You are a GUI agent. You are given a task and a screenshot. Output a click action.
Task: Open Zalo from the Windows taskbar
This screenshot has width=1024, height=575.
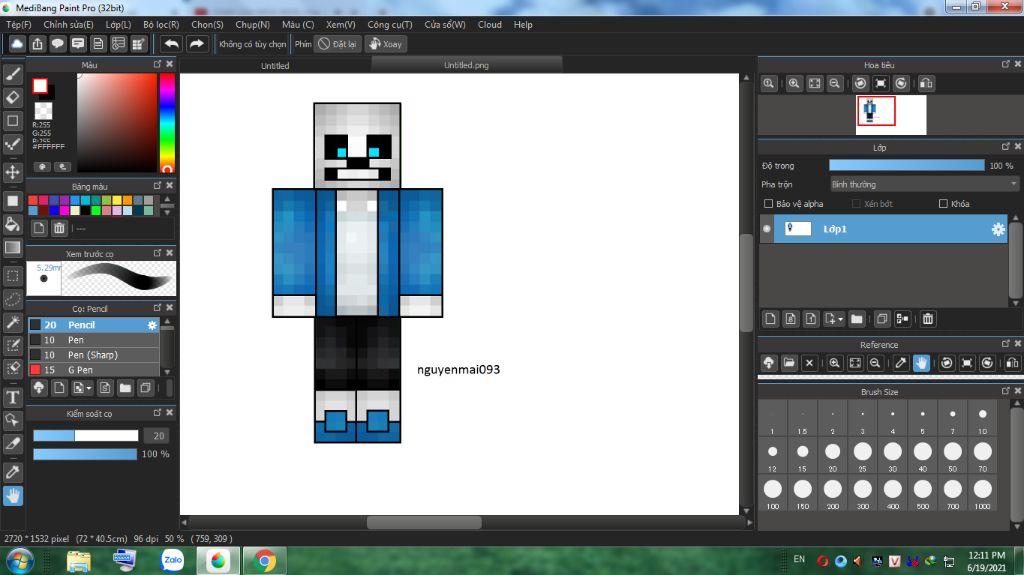(x=172, y=560)
